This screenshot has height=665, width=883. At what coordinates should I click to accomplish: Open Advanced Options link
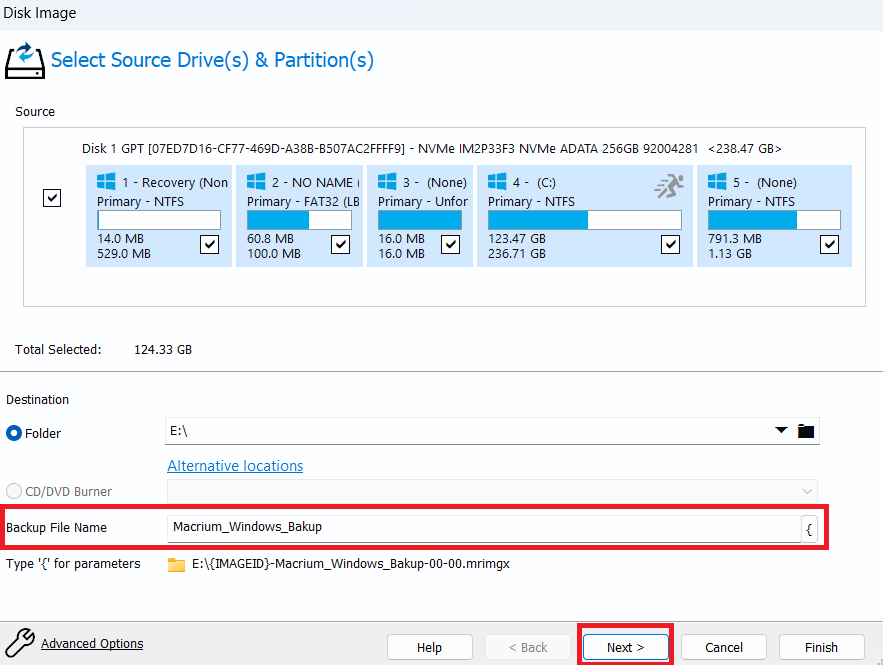click(x=92, y=643)
